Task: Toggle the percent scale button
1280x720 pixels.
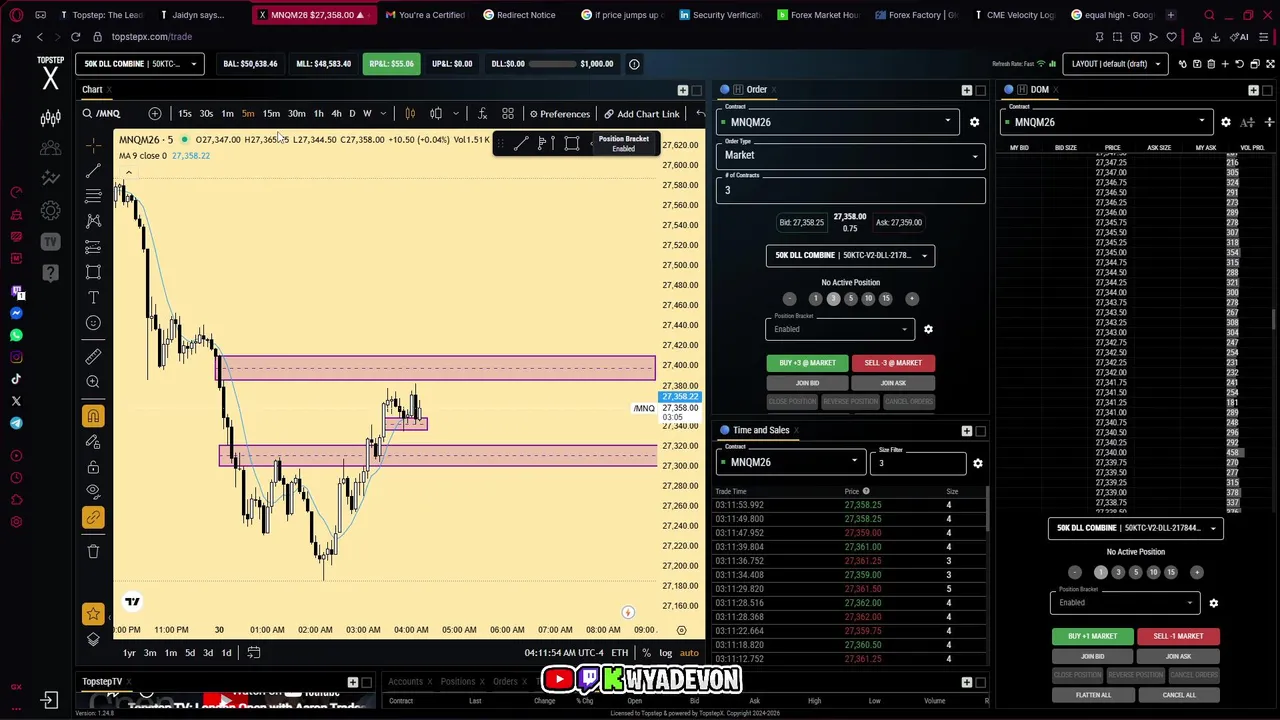Action: pos(646,653)
